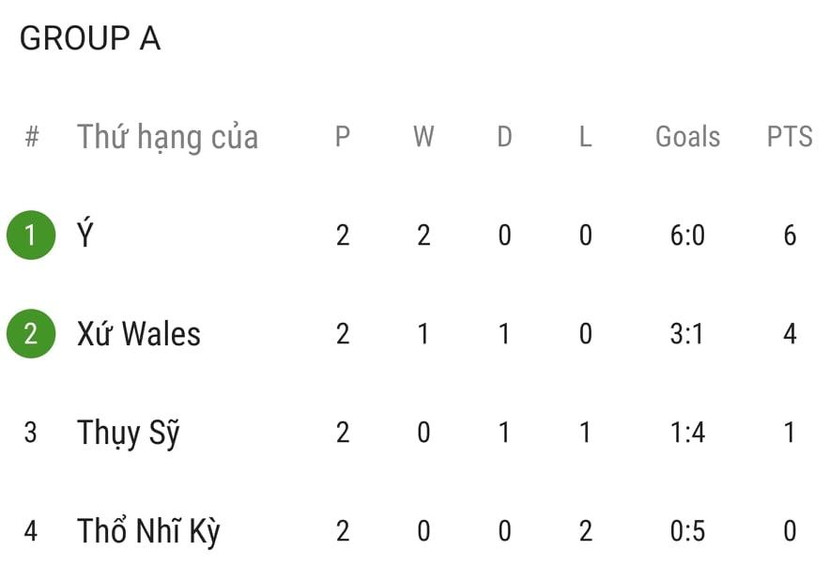Viewport: 830px width, 562px height.
Task: Sort by the PTS column header
Action: (x=789, y=137)
